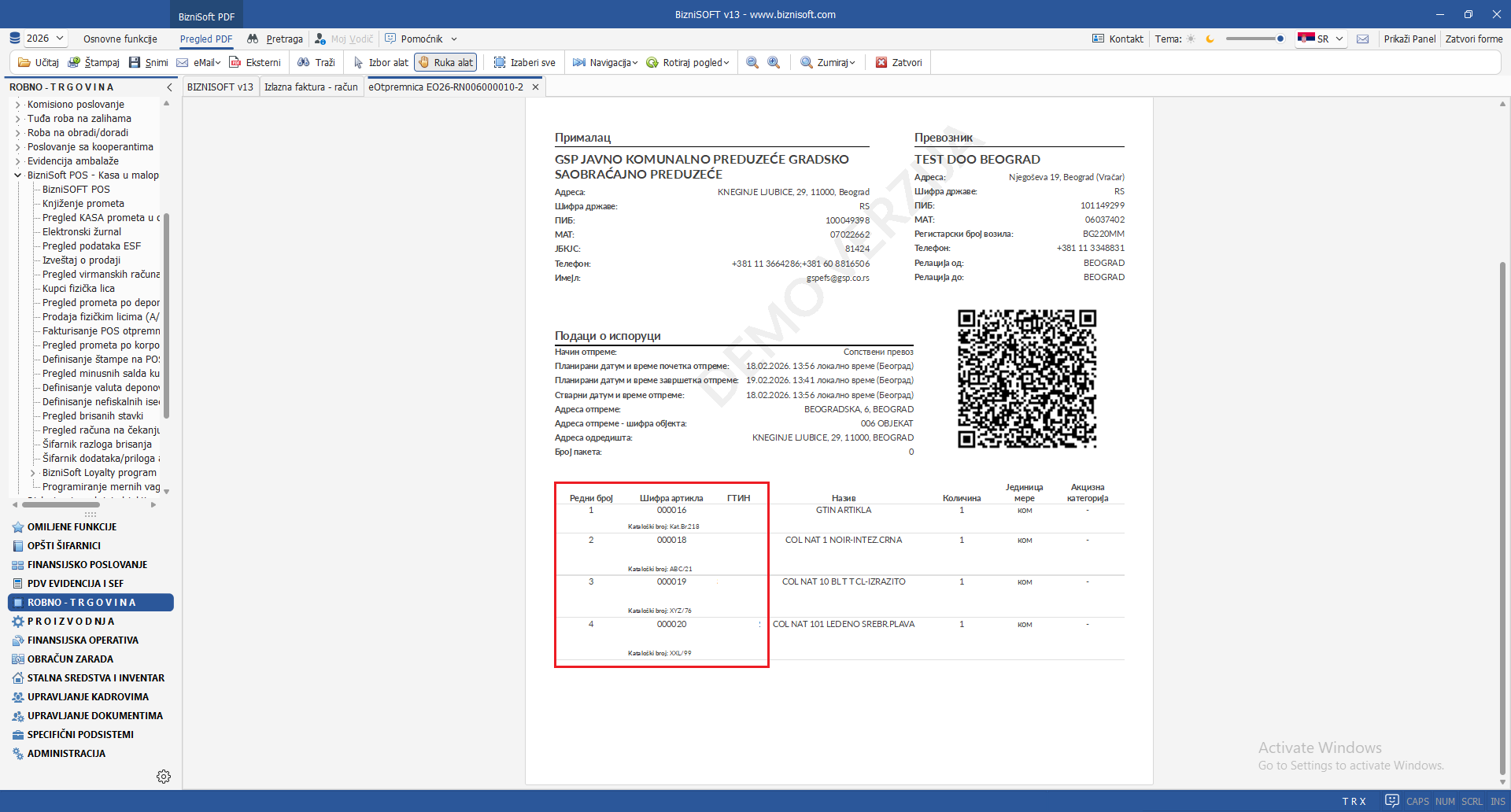The width and height of the screenshot is (1511, 812).
Task: Activate the Ruka alat hand tool
Action: (445, 63)
